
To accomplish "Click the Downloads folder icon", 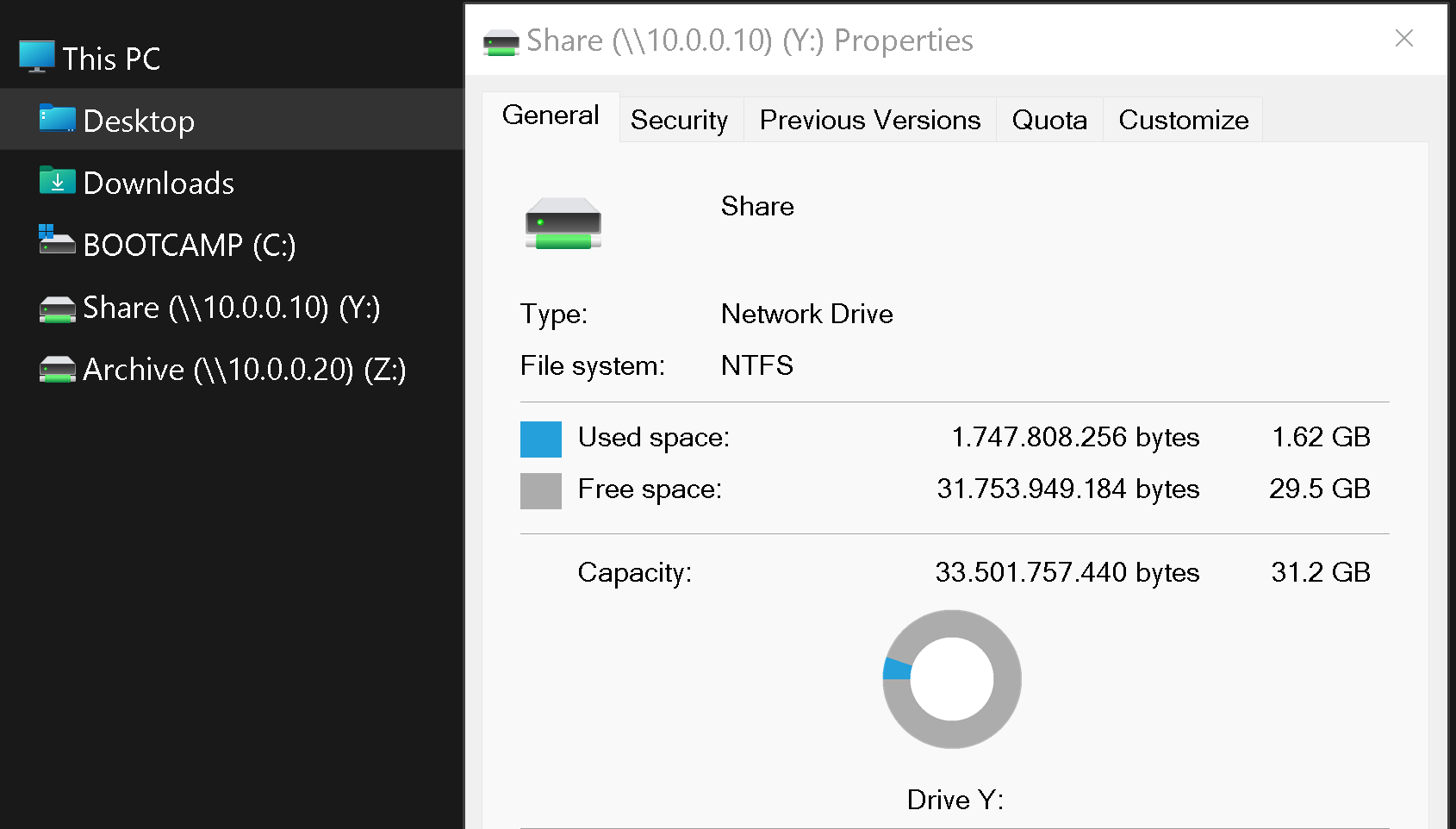I will coord(58,181).
